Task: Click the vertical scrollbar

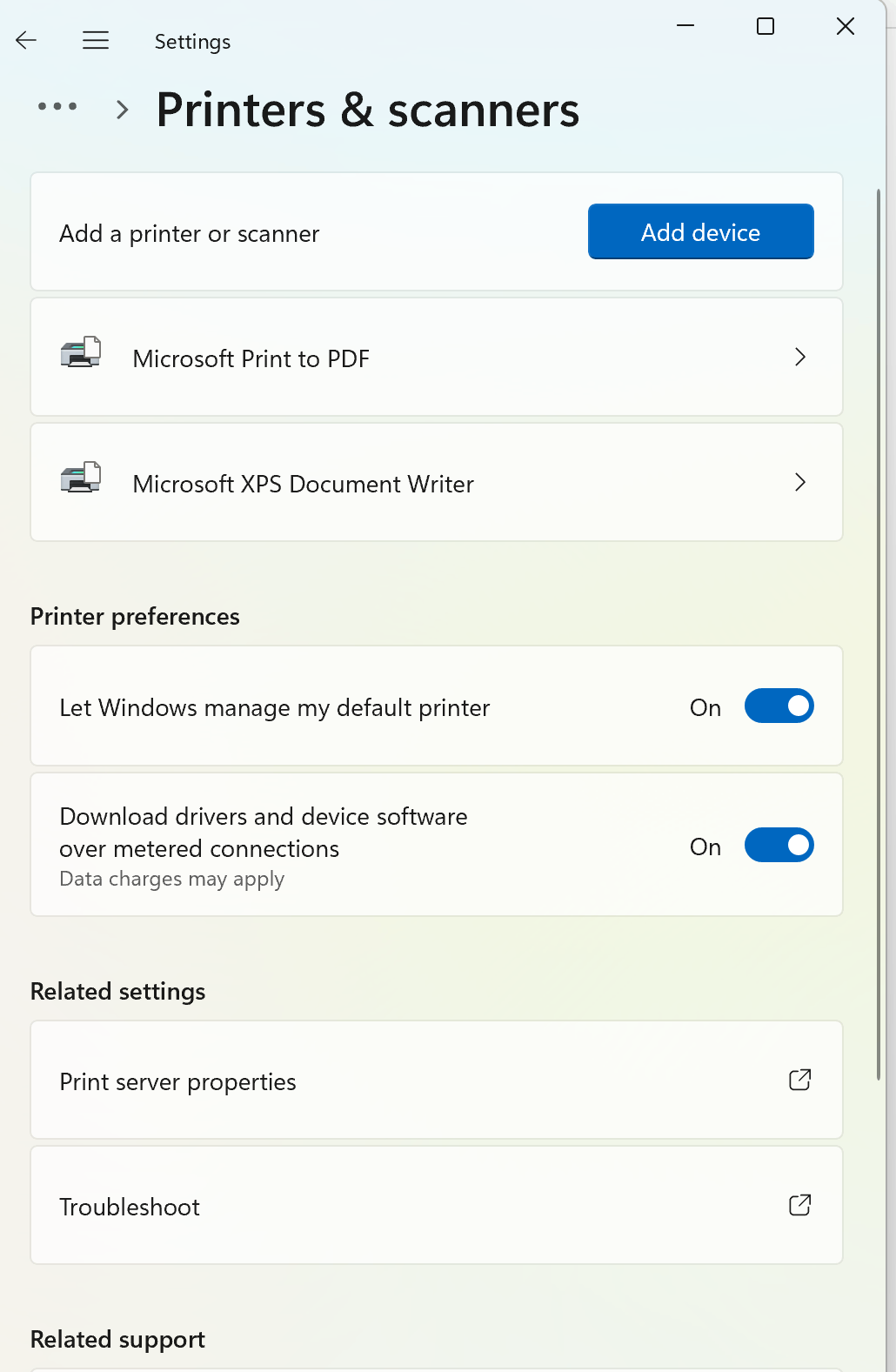Action: (879, 635)
